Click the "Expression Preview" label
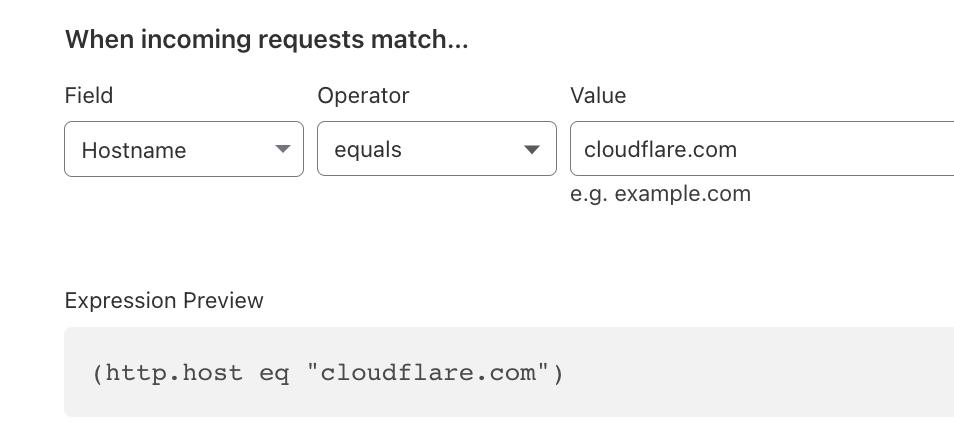The image size is (954, 444). [x=164, y=301]
